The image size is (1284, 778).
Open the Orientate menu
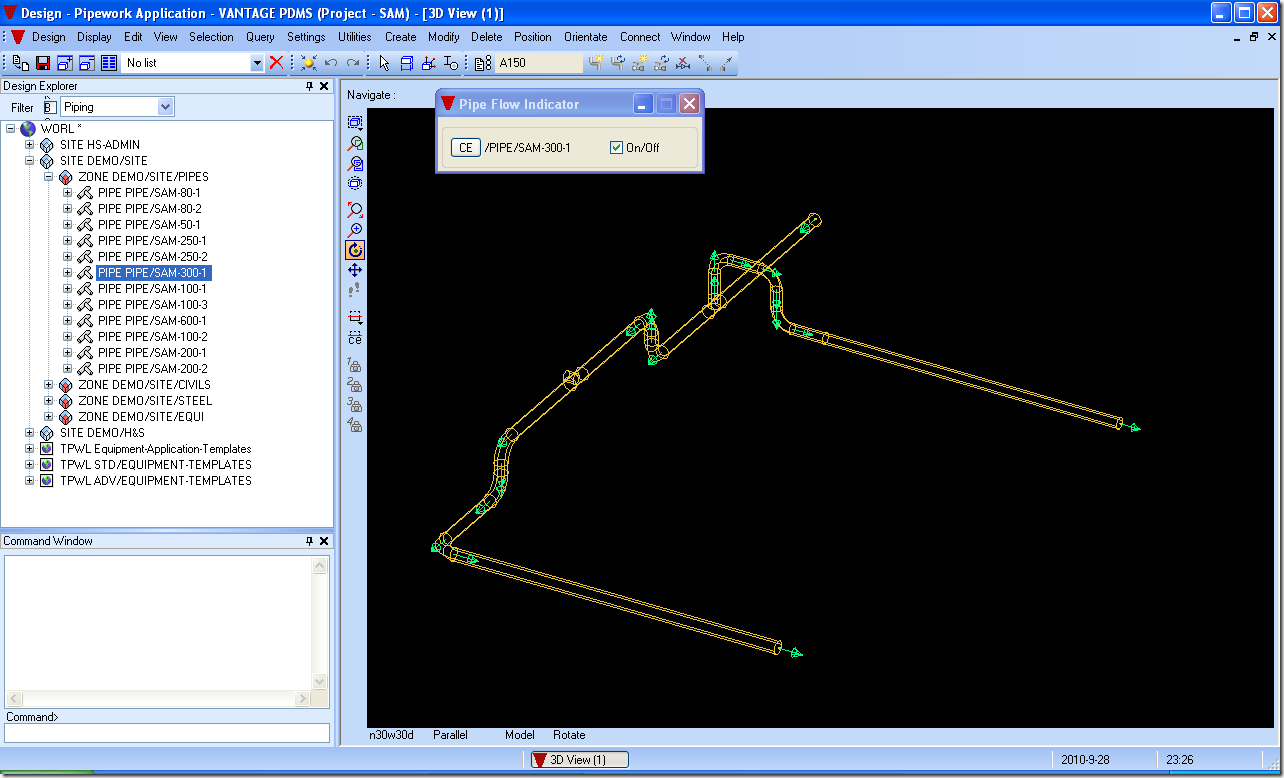(585, 37)
